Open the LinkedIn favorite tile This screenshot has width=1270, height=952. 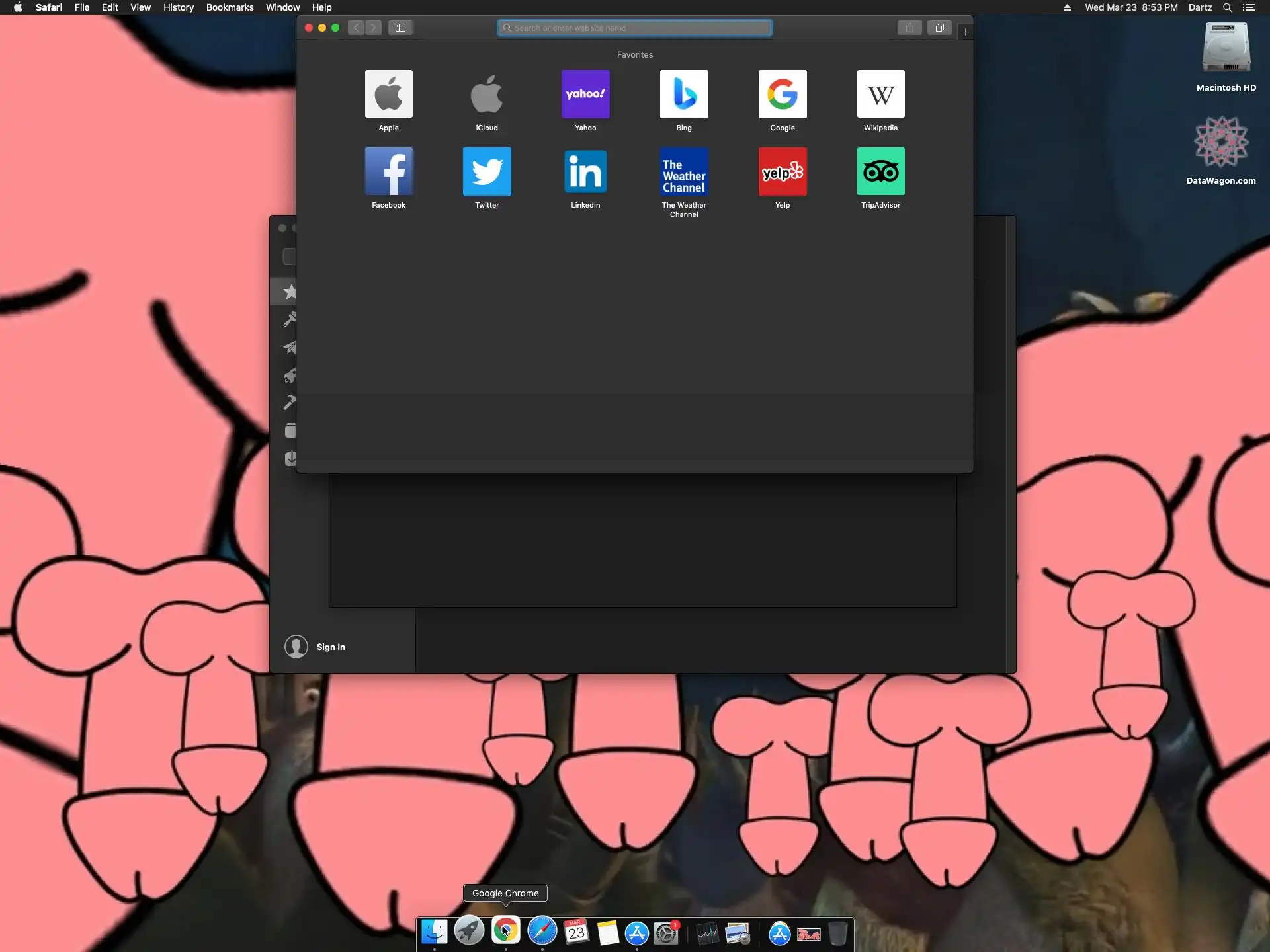(585, 171)
